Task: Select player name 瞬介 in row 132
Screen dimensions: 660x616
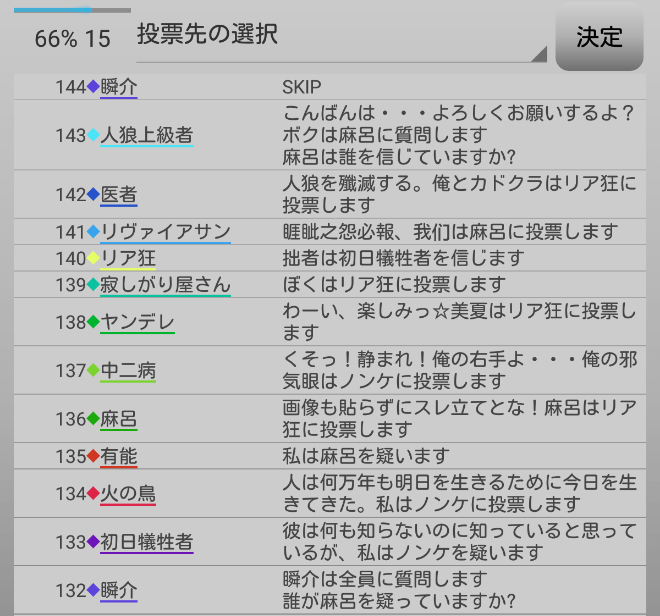Action: point(119,590)
